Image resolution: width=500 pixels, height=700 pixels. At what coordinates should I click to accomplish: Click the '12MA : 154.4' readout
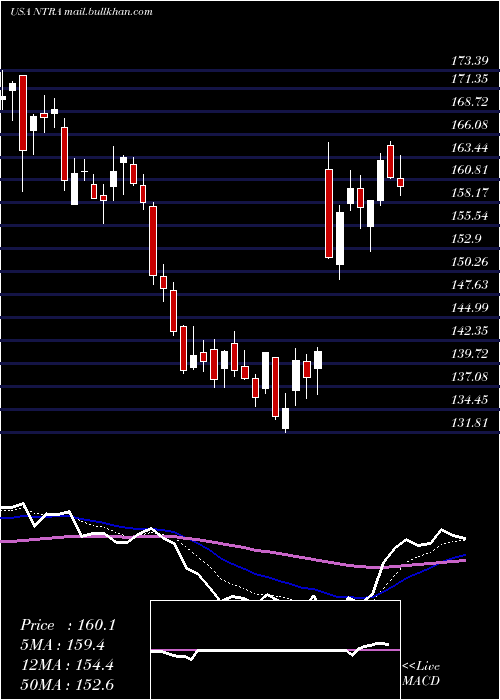[x=67, y=665]
